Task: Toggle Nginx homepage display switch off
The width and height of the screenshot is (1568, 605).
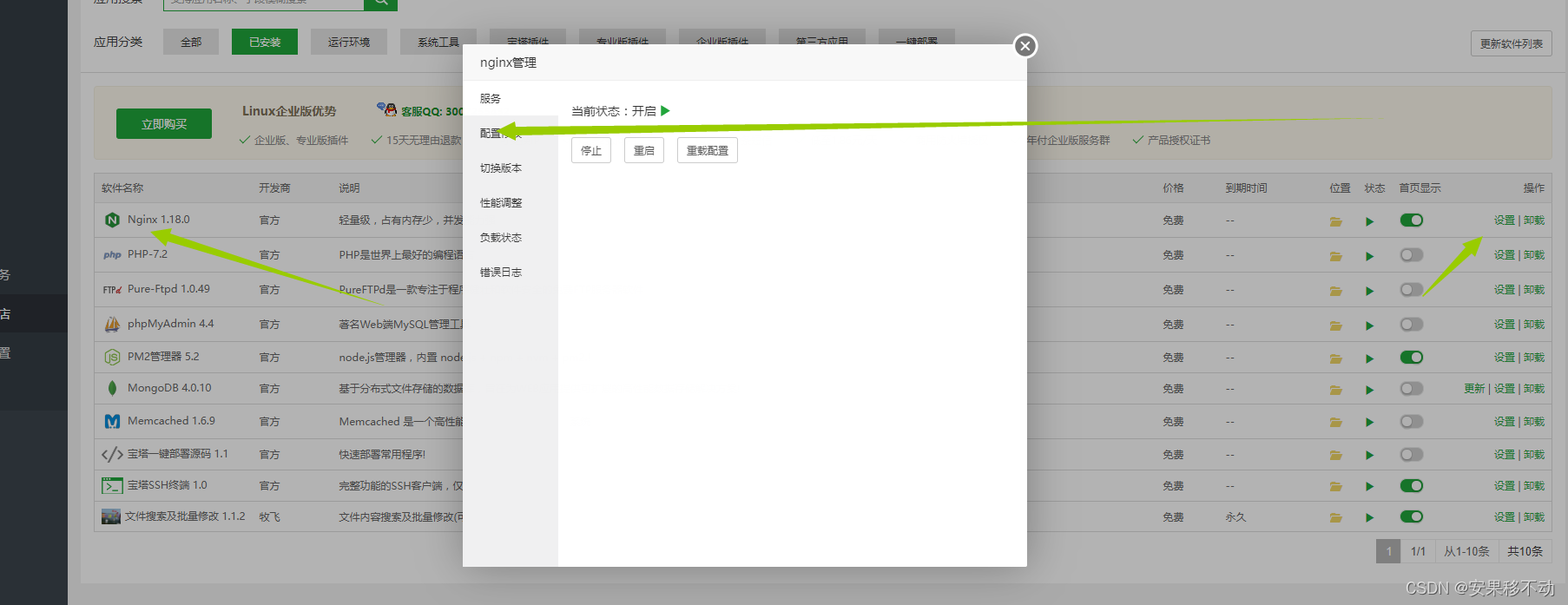Action: [x=1412, y=220]
